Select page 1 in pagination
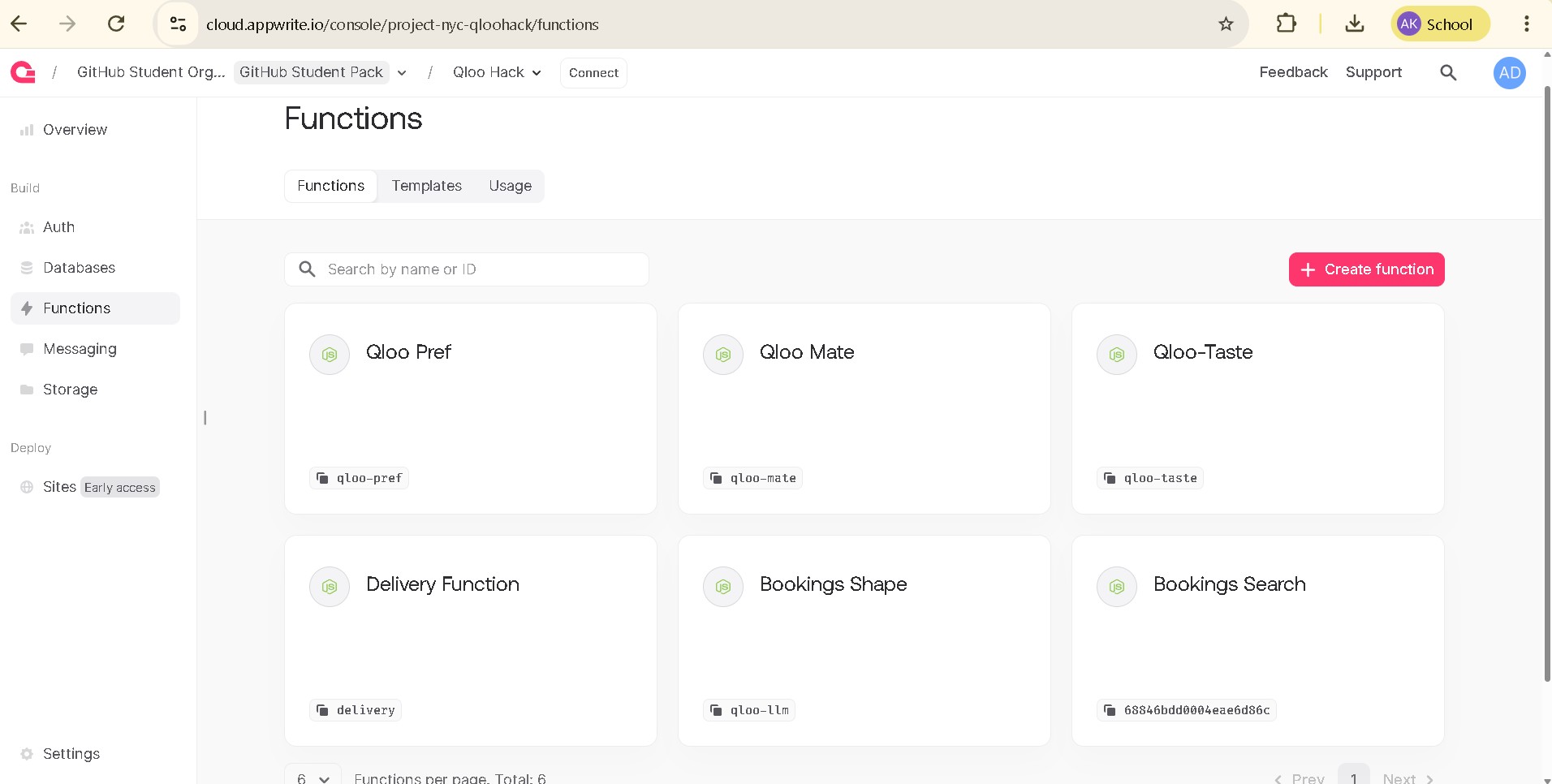 1354,776
